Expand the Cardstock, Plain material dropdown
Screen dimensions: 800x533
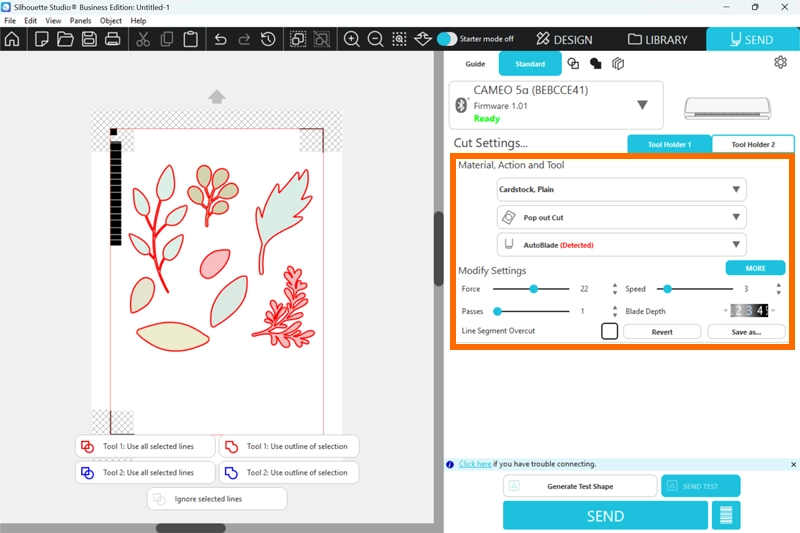click(621, 190)
